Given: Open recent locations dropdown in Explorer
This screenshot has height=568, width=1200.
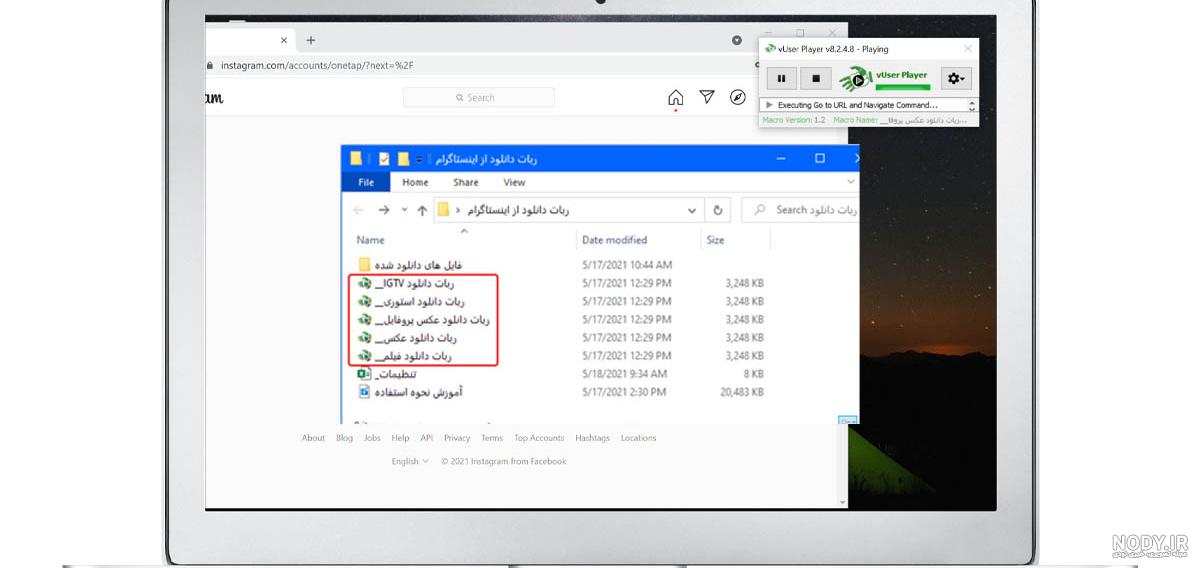Looking at the screenshot, I should [x=404, y=210].
